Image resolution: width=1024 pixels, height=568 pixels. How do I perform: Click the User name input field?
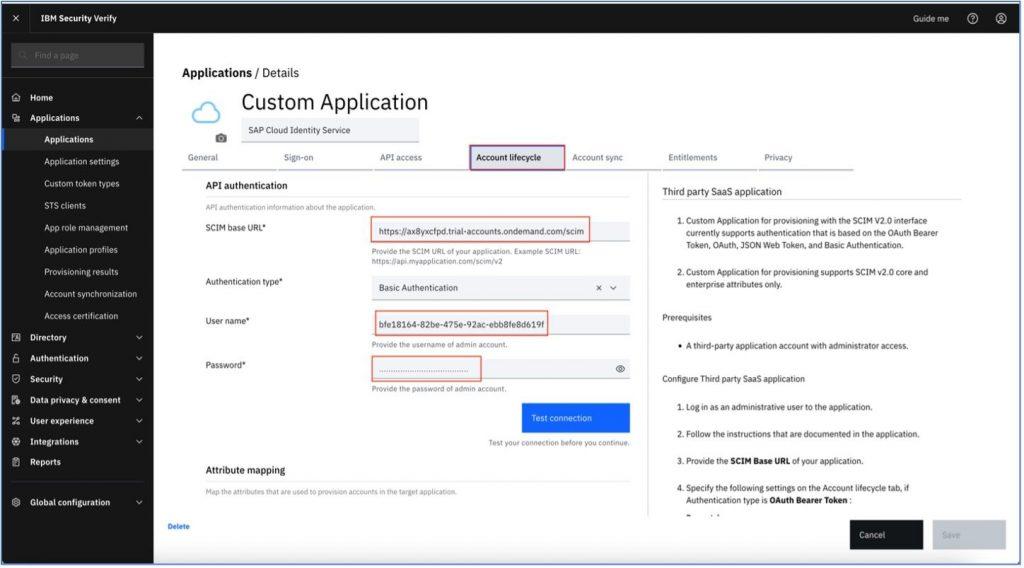point(501,324)
